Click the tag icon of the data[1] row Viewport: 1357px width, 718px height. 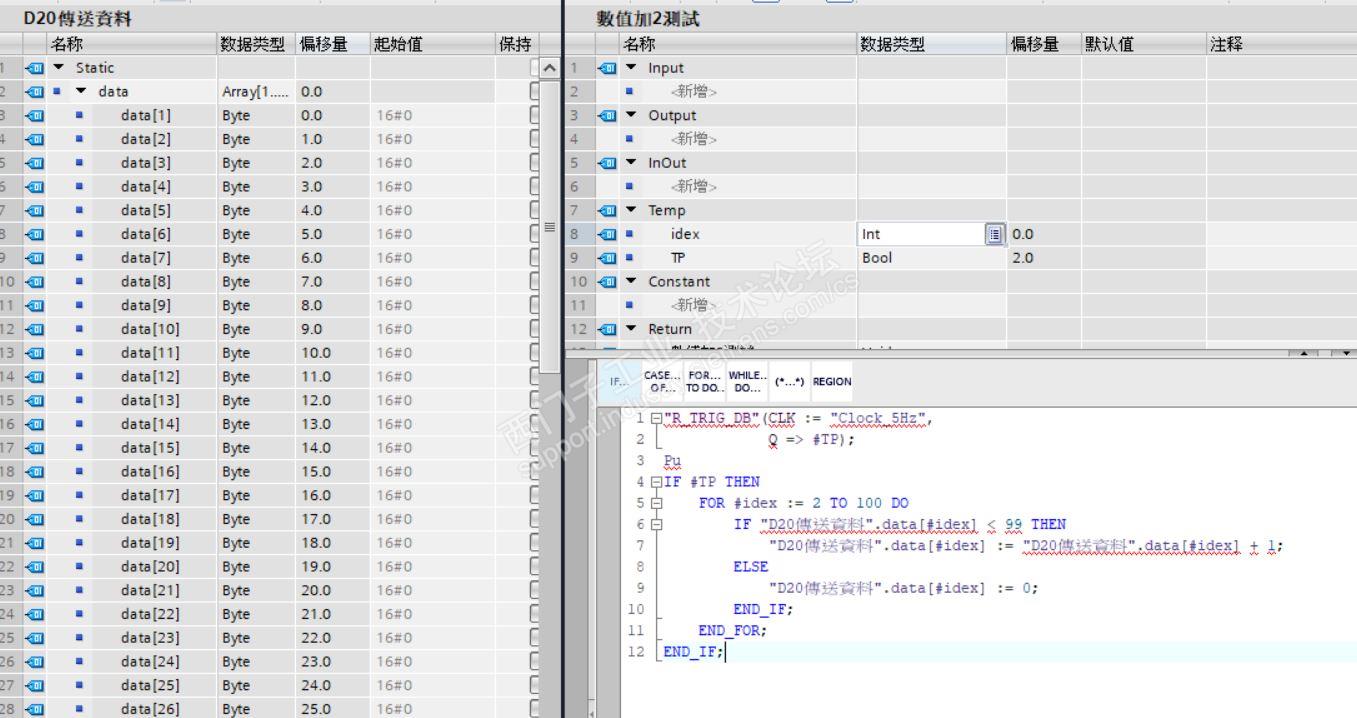pyautogui.click(x=35, y=115)
